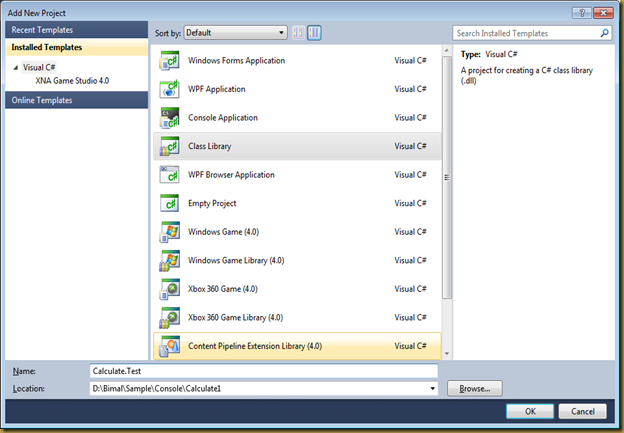Open the Recent Templates section
Viewport: 624px width, 433px height.
coord(76,30)
